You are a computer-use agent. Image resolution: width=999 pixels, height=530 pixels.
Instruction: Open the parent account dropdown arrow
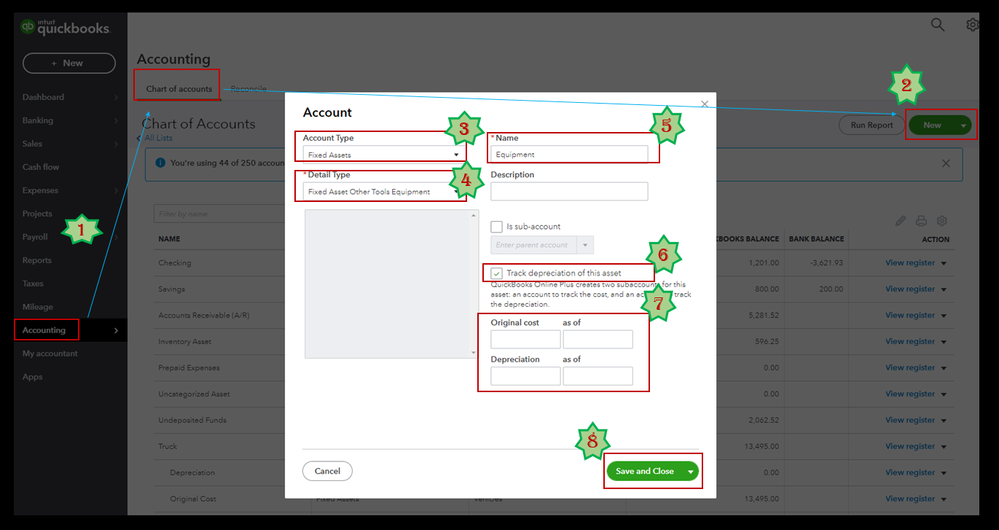tap(585, 245)
